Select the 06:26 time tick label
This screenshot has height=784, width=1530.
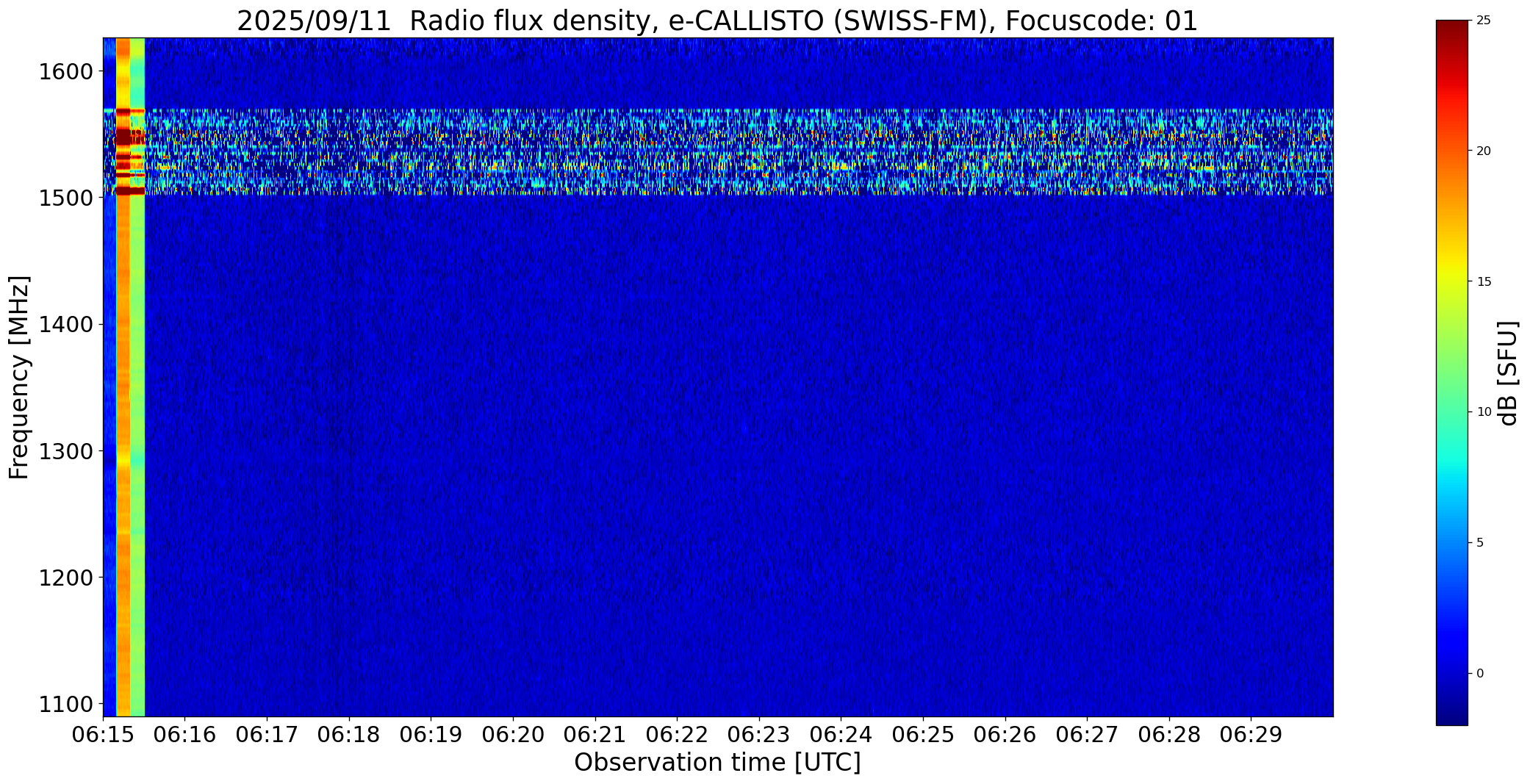(x=1005, y=735)
